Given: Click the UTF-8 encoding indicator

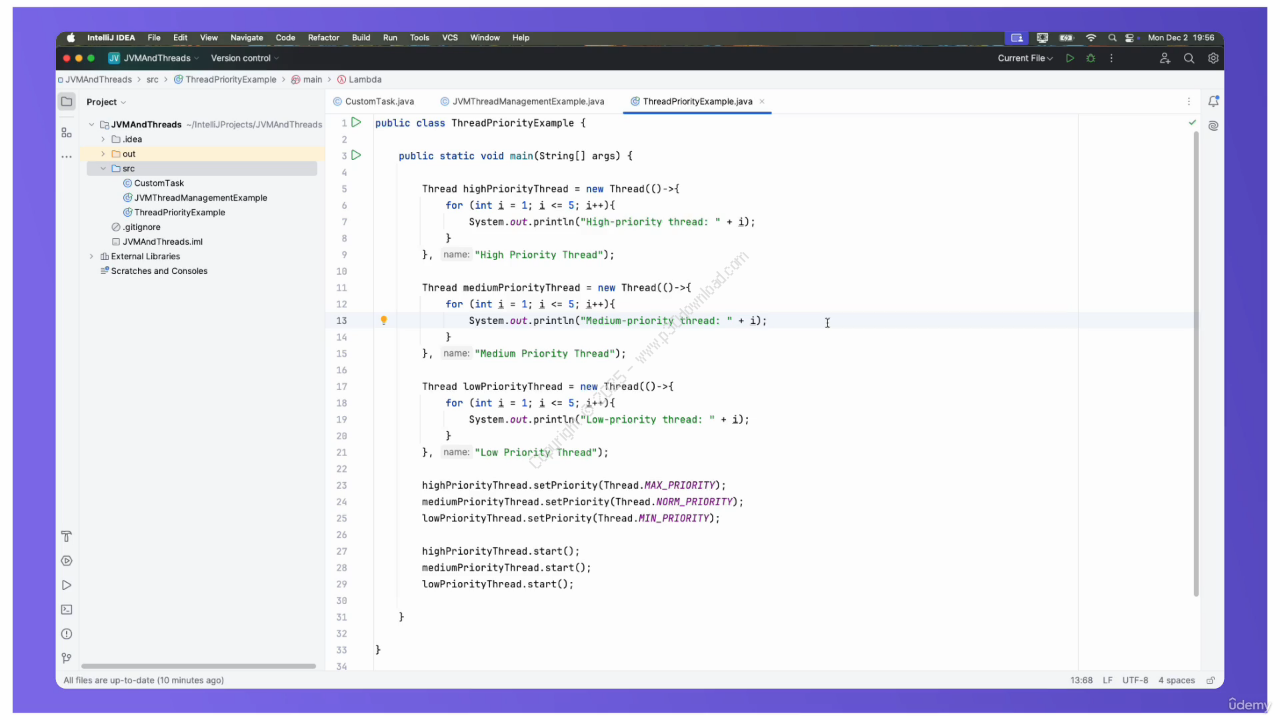Looking at the screenshot, I should (x=1136, y=680).
